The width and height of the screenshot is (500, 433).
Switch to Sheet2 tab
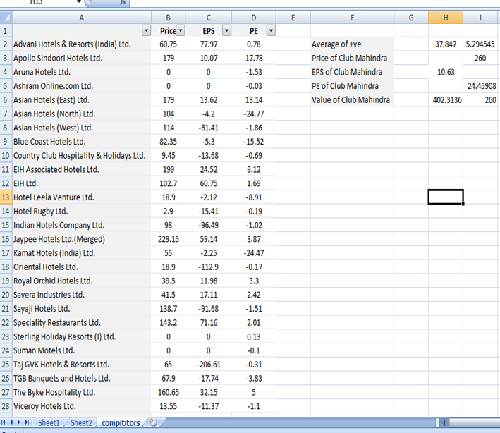point(81,423)
